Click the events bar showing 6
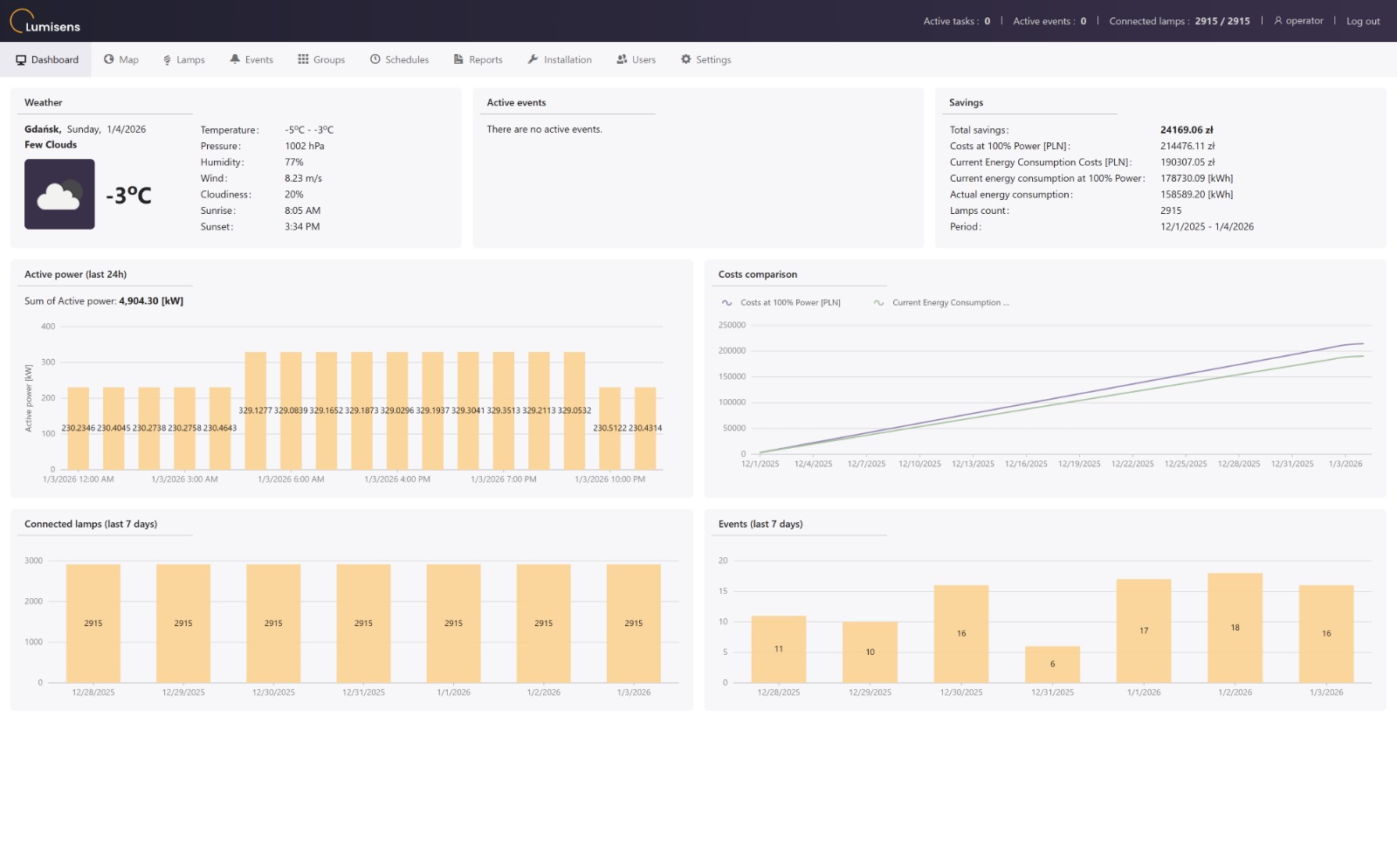Viewport: 1397px width, 868px height. tap(1053, 665)
